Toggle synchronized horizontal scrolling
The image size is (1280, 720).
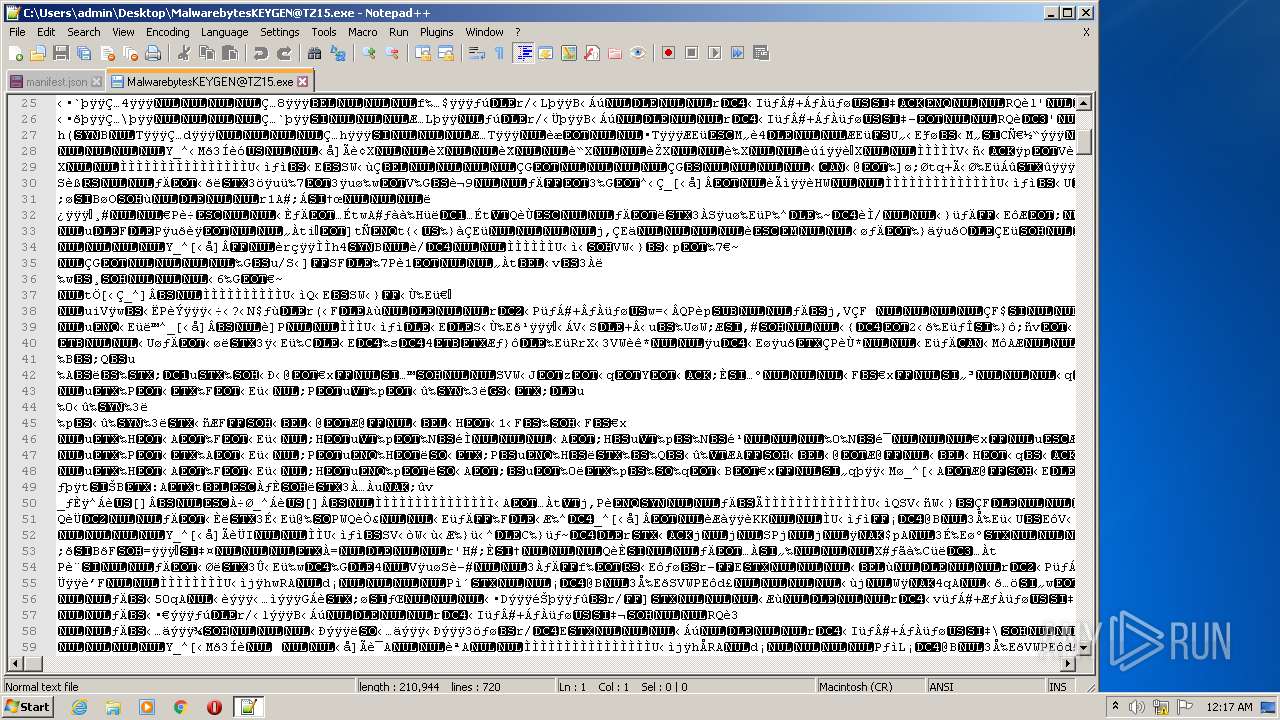pyautogui.click(x=446, y=53)
